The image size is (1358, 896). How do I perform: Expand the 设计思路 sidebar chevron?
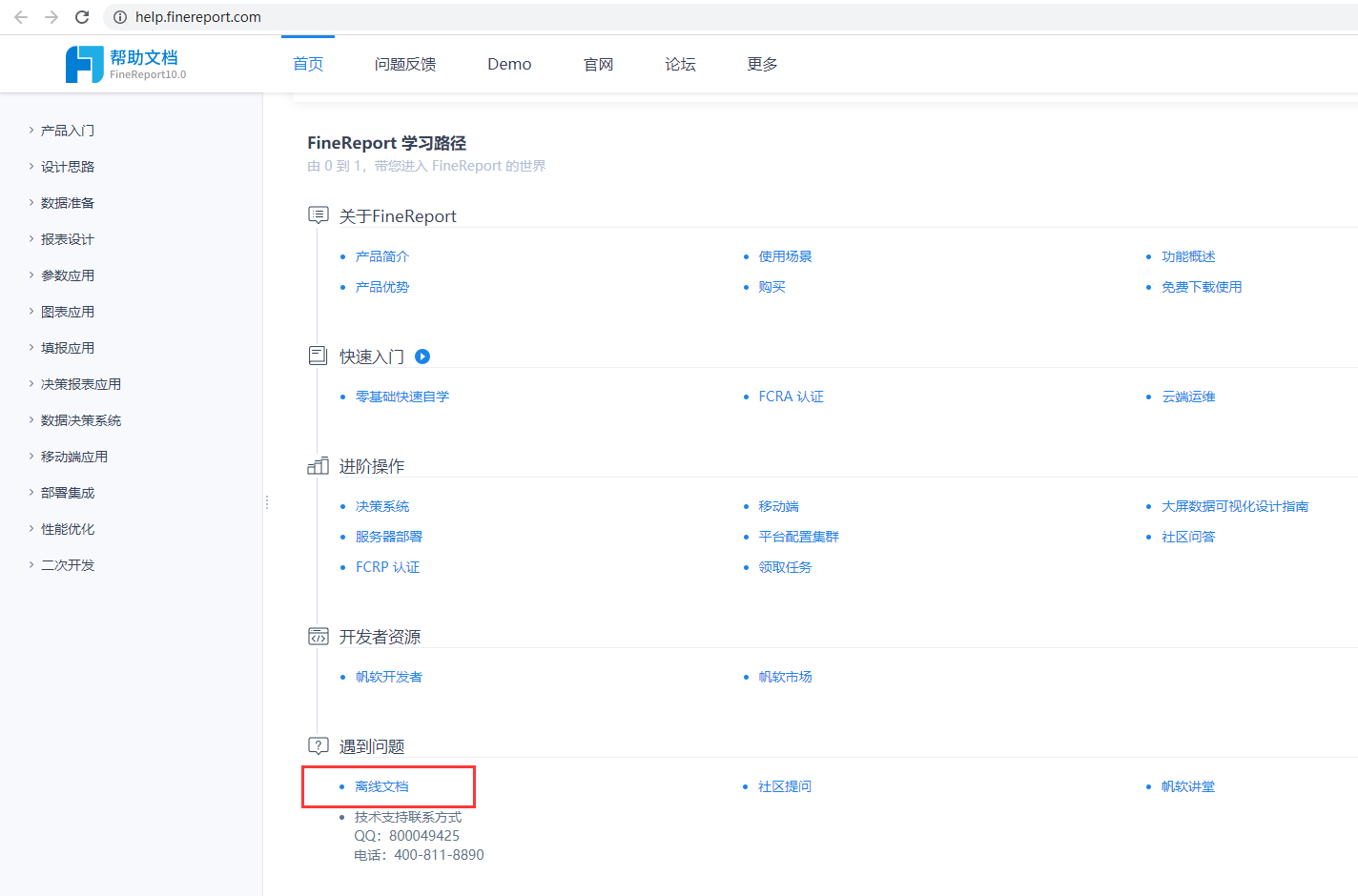31,166
